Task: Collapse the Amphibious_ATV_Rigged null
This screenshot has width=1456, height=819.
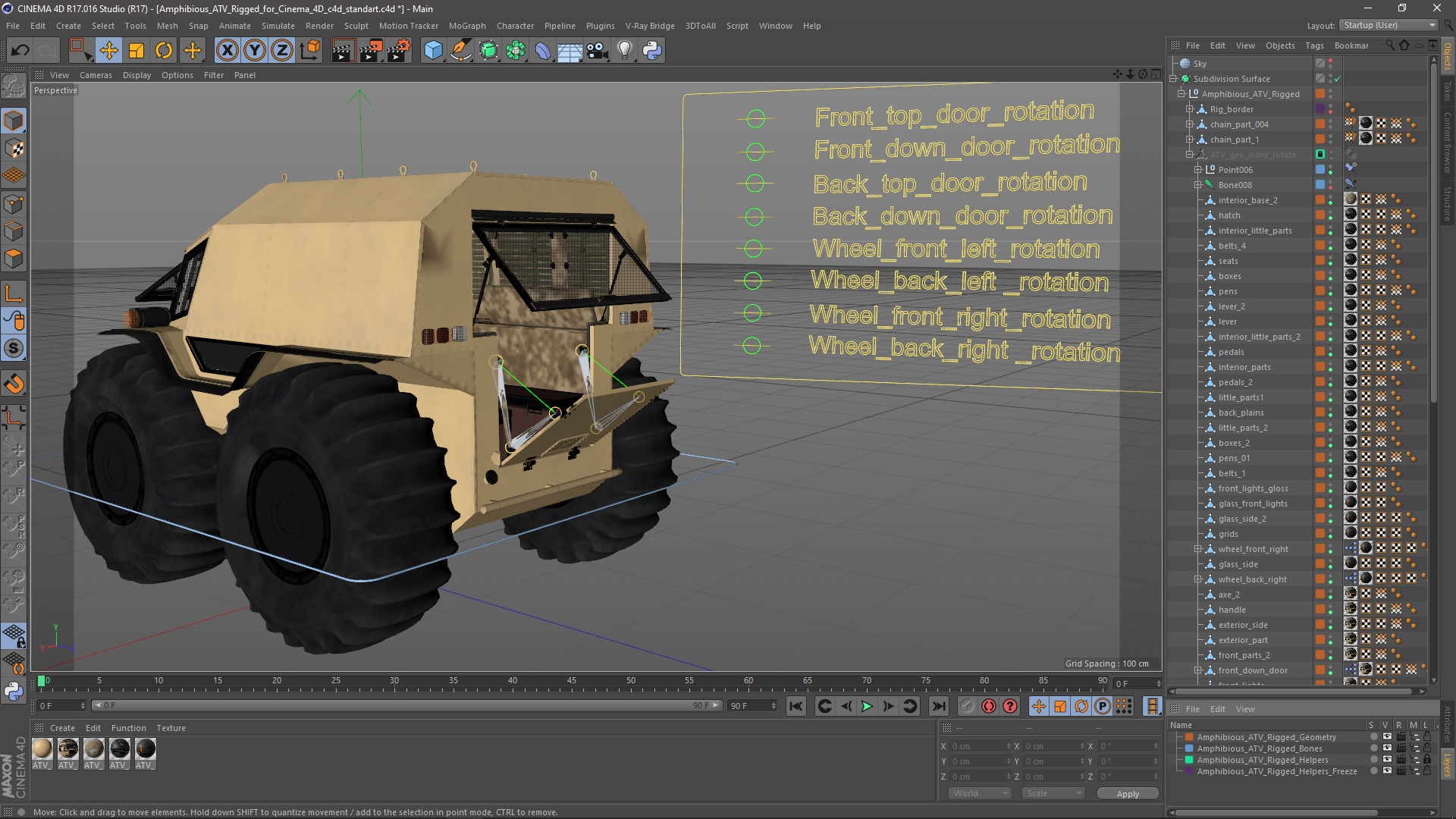Action: (x=1181, y=94)
